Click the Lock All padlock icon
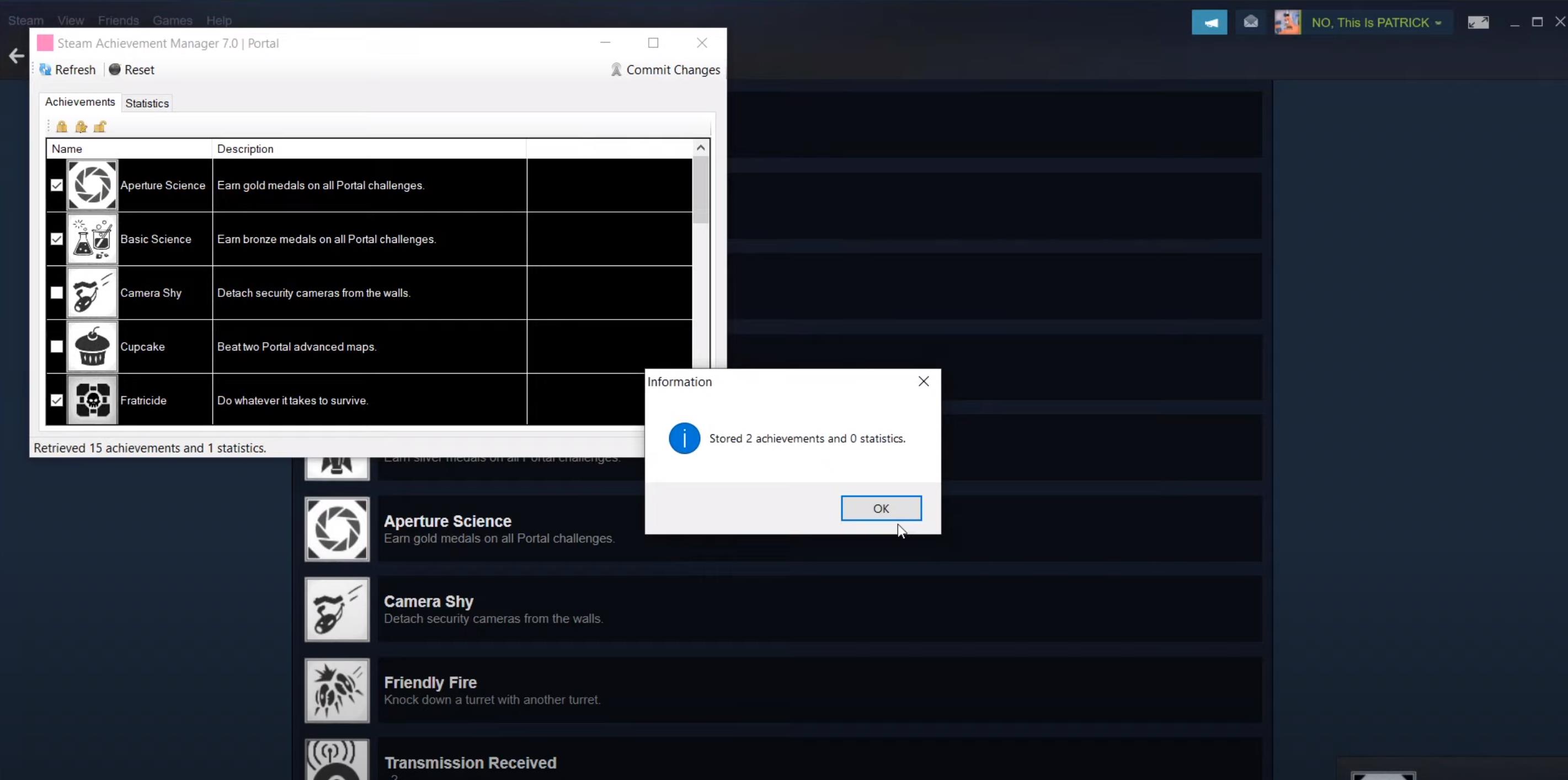This screenshot has width=1568, height=780. (61, 126)
